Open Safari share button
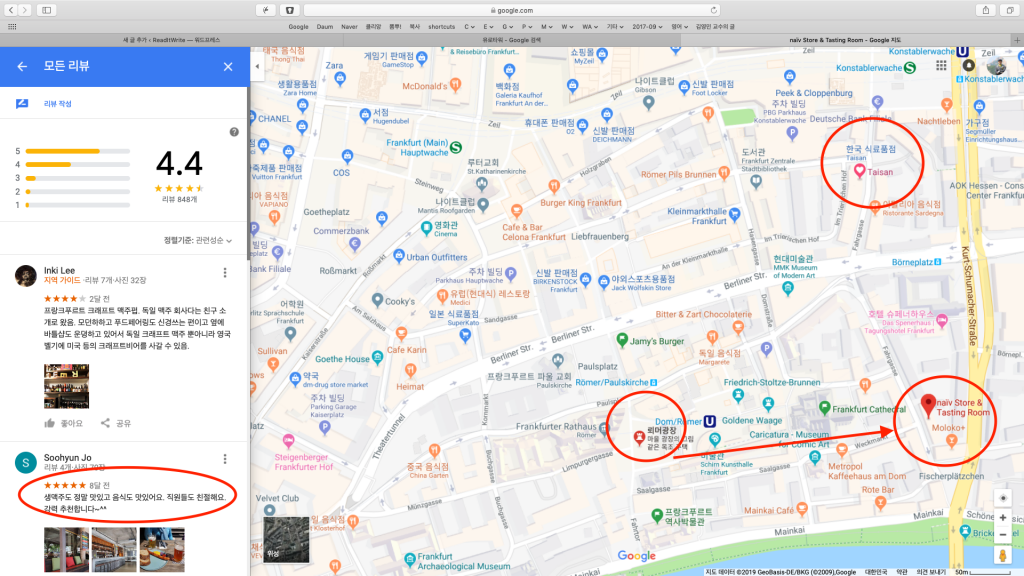The height and width of the screenshot is (576, 1024). click(x=985, y=10)
